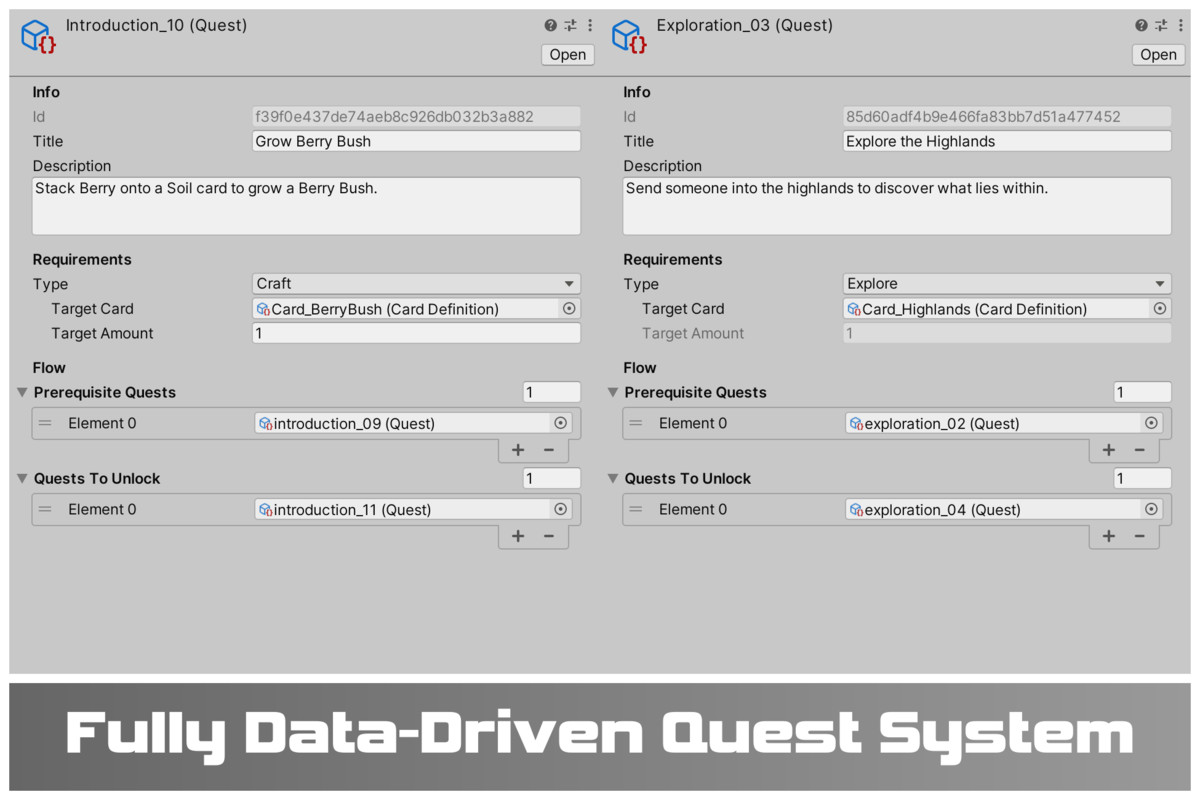Collapse Prerequisite Quests foldout in Introduction_10
The width and height of the screenshot is (1200, 800).
(23, 393)
